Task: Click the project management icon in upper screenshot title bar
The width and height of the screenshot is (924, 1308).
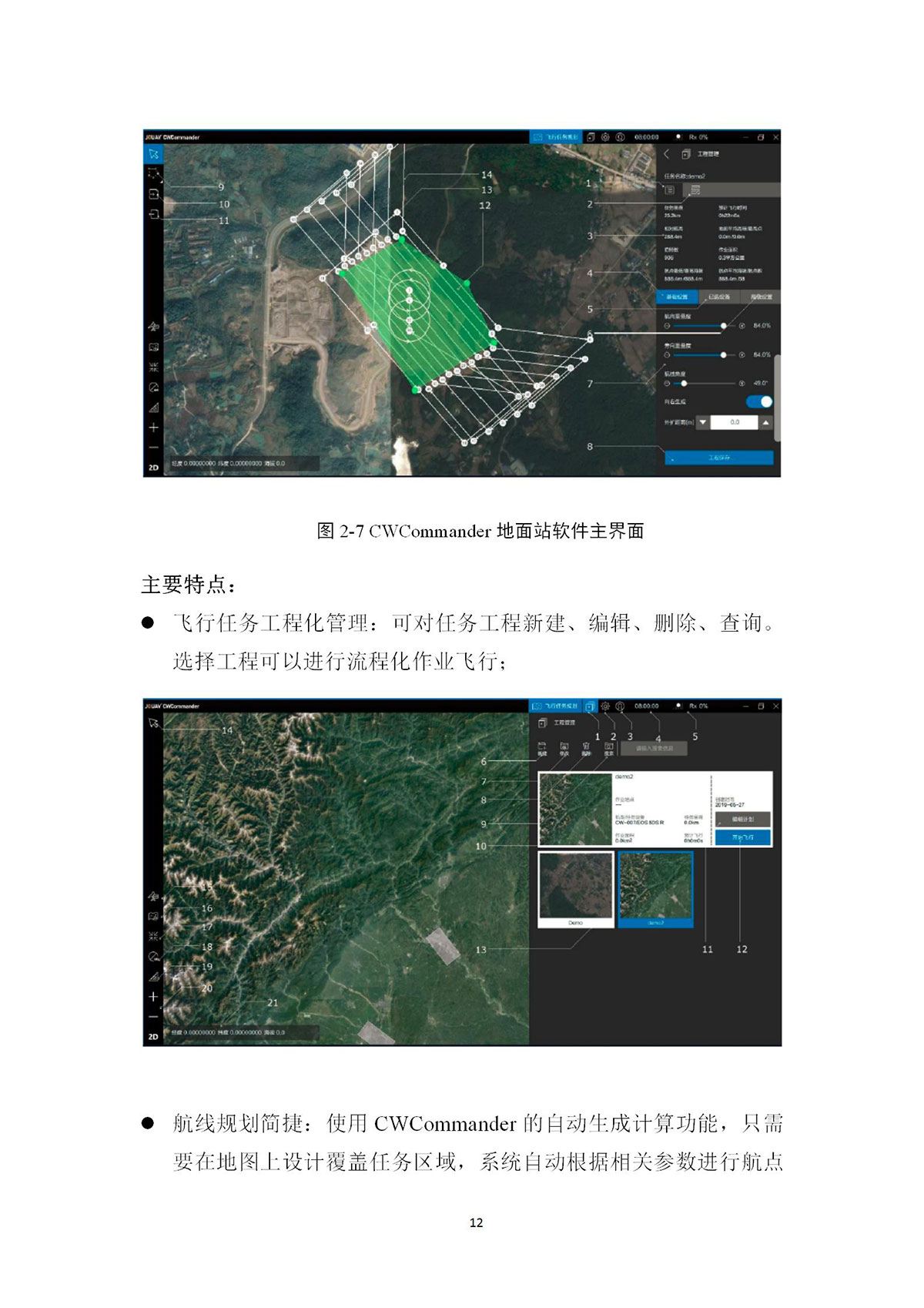Action: pyautogui.click(x=591, y=137)
